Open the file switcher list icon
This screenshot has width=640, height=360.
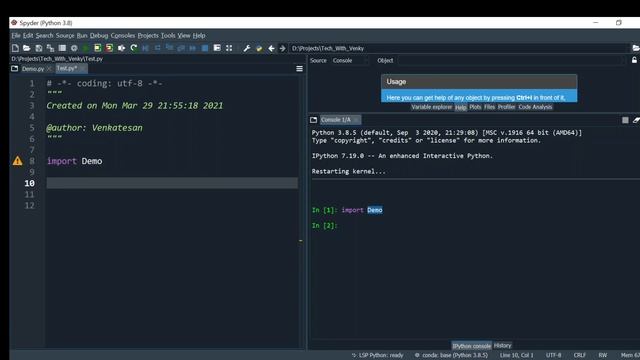point(62,48)
